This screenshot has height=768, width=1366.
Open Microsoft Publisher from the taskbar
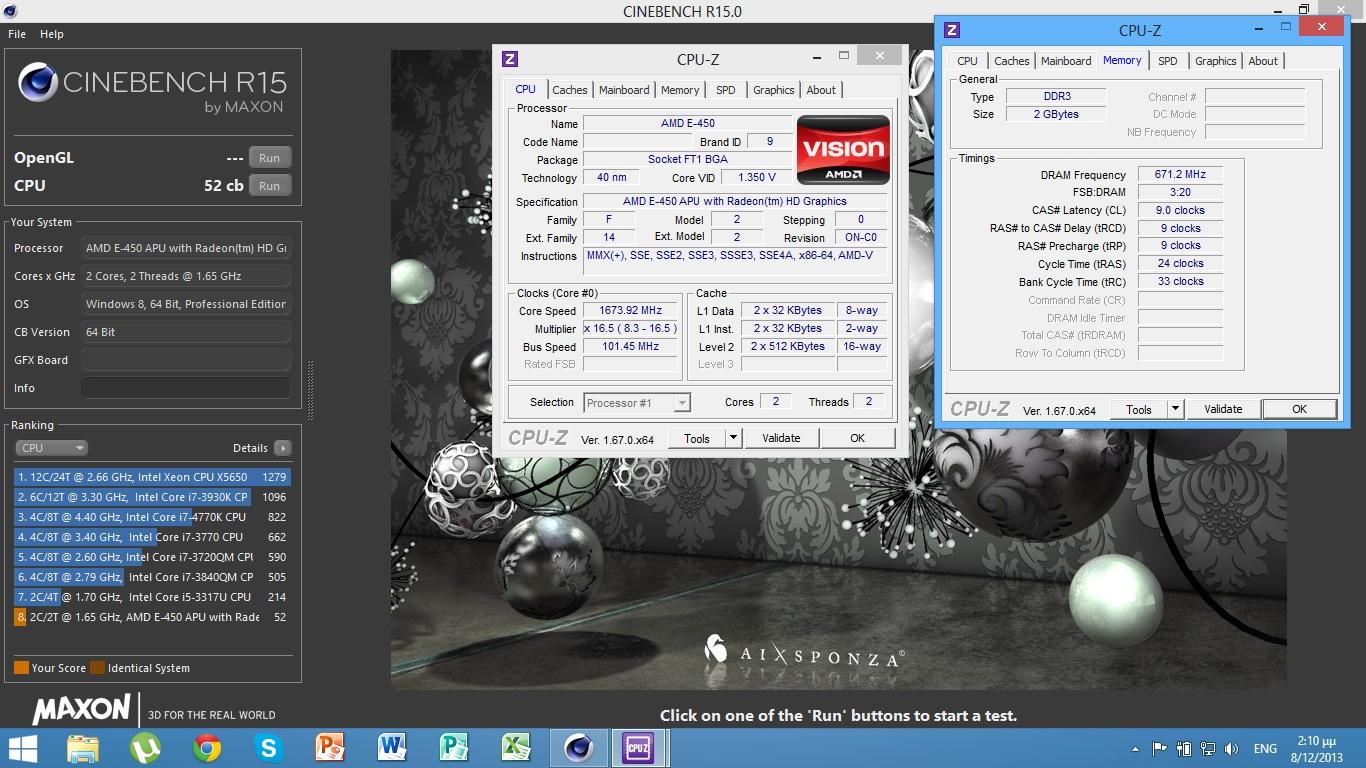click(x=454, y=748)
